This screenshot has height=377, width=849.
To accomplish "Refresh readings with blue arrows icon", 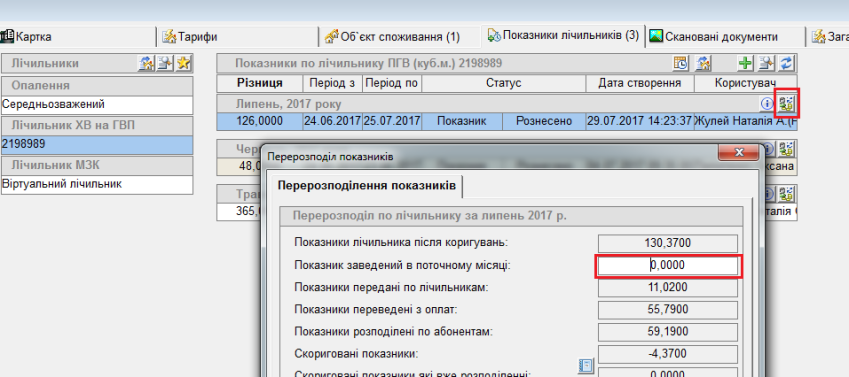I will [x=786, y=63].
